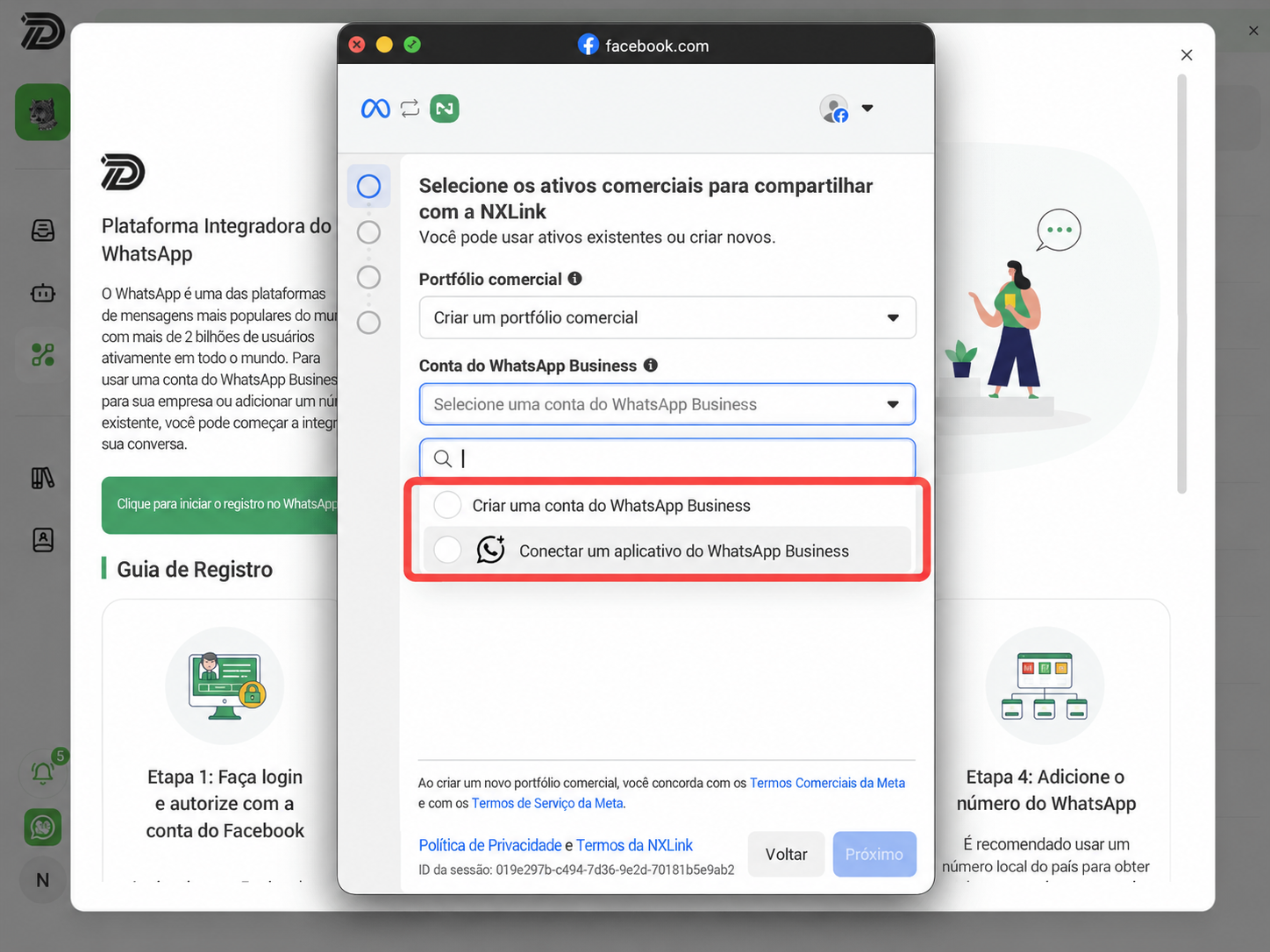Click the green start WhatsApp registration button

coord(219,505)
